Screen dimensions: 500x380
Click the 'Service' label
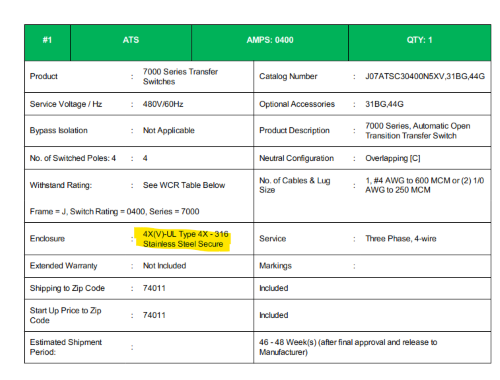pos(273,239)
